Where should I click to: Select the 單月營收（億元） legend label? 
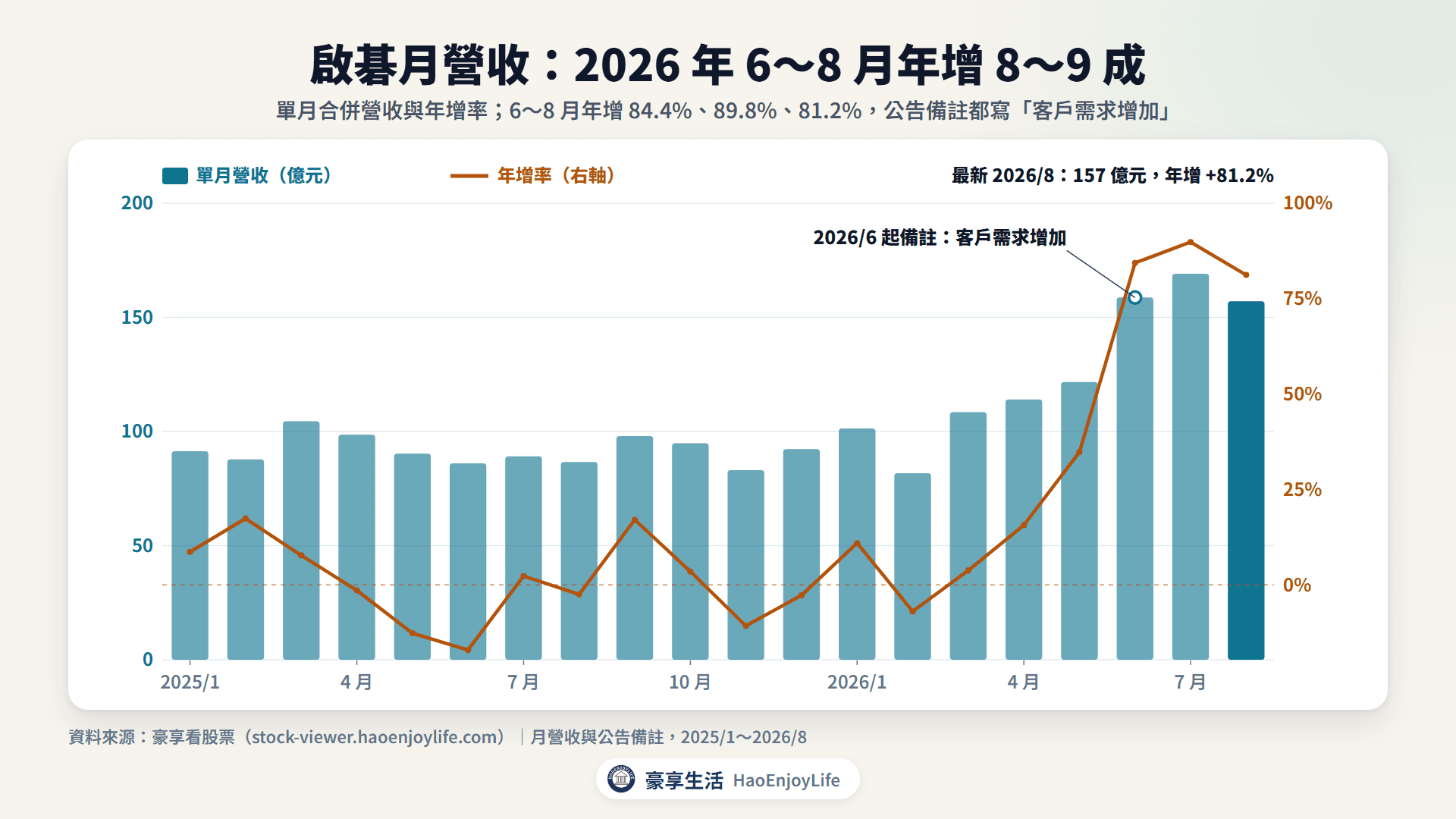(264, 176)
